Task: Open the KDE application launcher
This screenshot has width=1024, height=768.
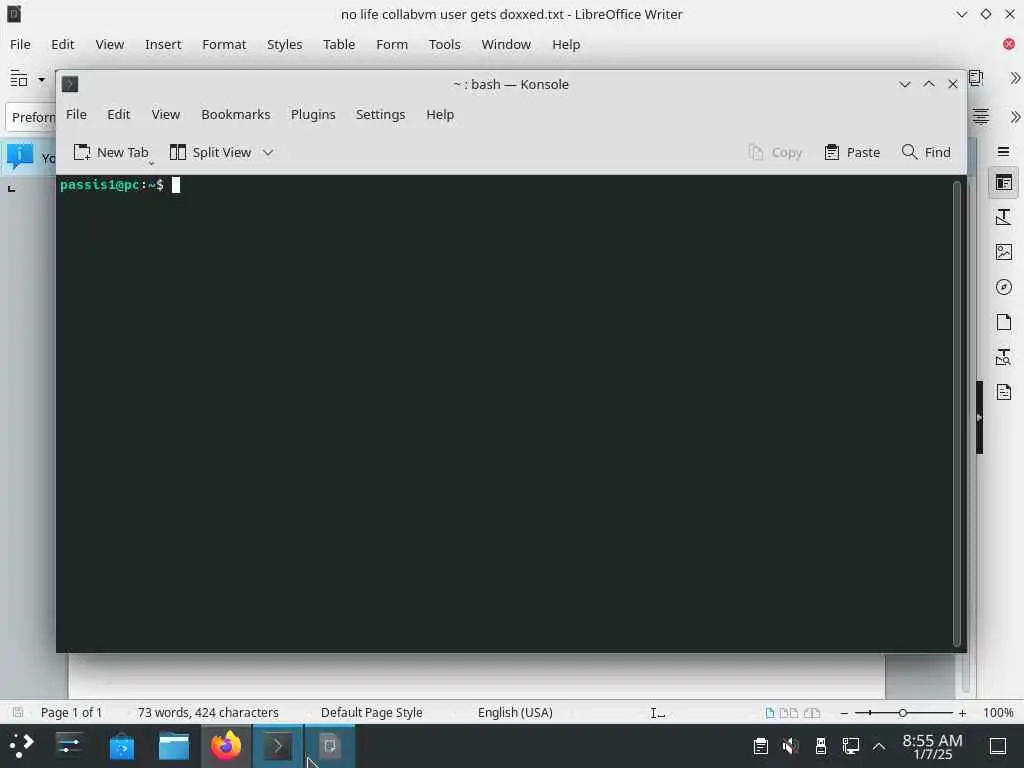Action: click(x=21, y=745)
